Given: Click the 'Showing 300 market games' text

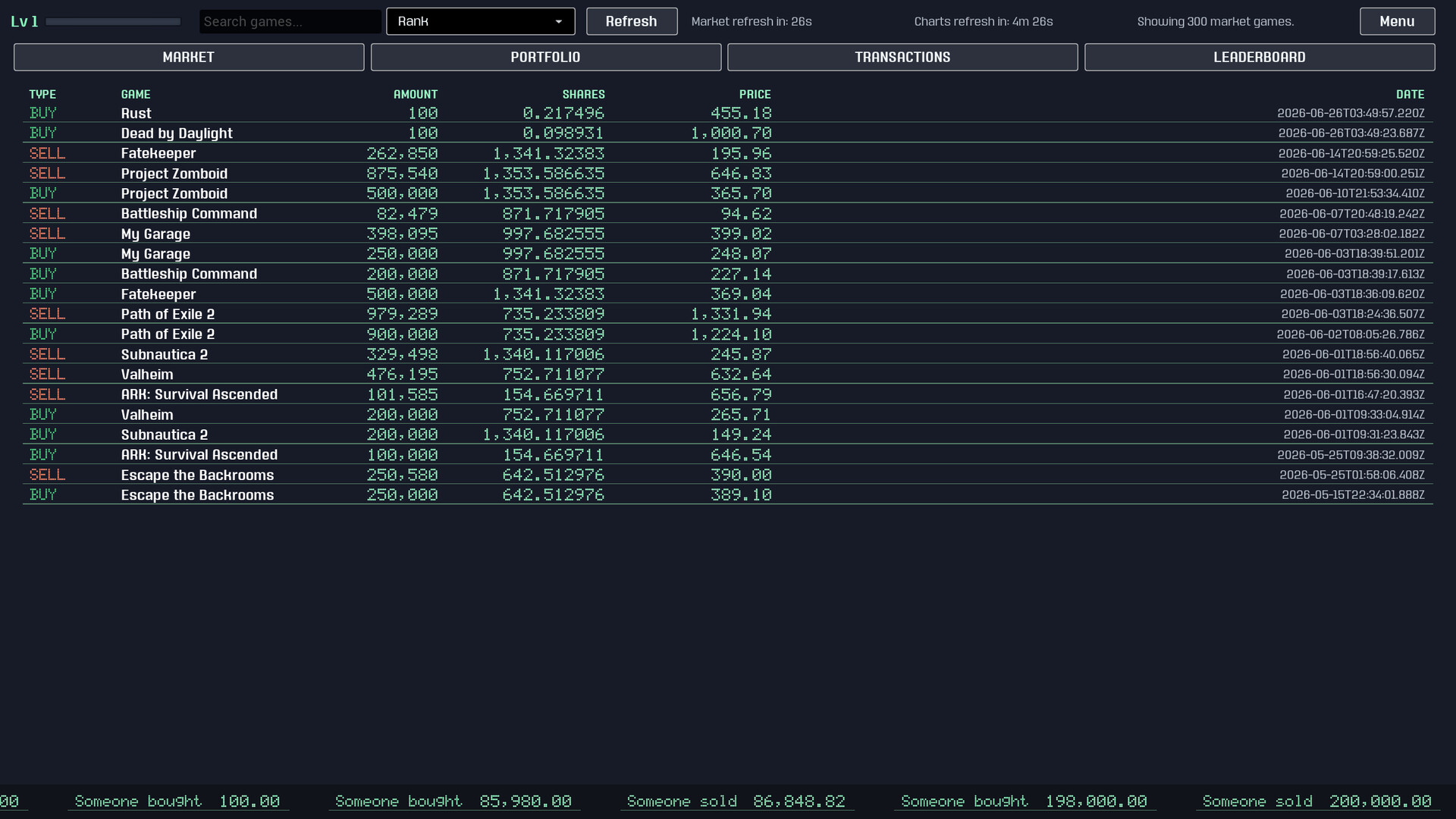Looking at the screenshot, I should coord(1216,21).
